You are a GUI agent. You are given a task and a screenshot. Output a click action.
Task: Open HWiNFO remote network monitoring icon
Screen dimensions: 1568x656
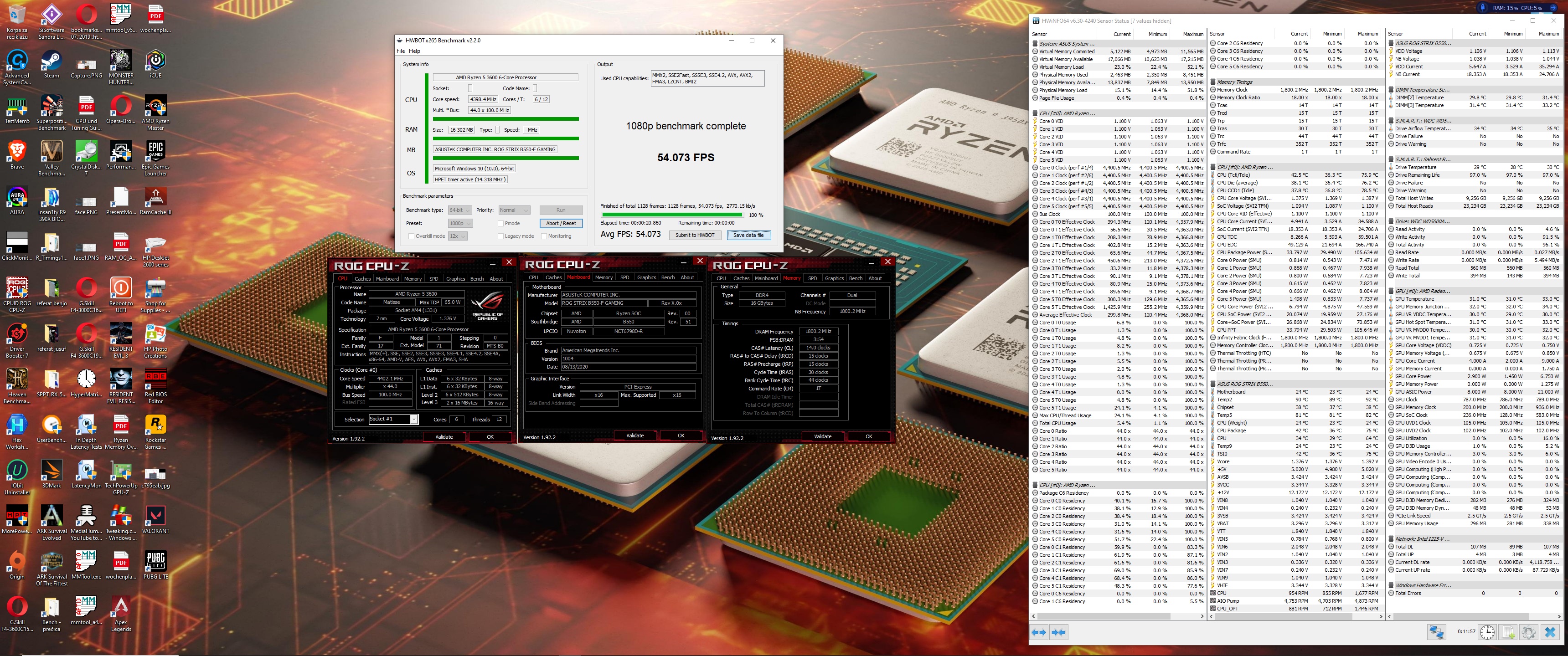1436,632
